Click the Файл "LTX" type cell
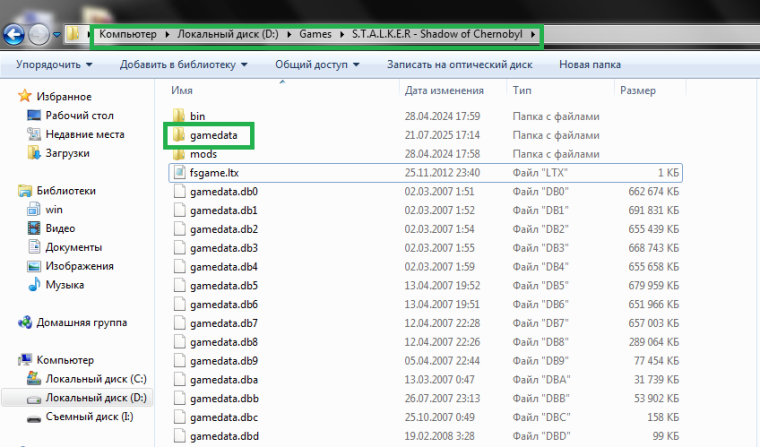 [x=540, y=173]
